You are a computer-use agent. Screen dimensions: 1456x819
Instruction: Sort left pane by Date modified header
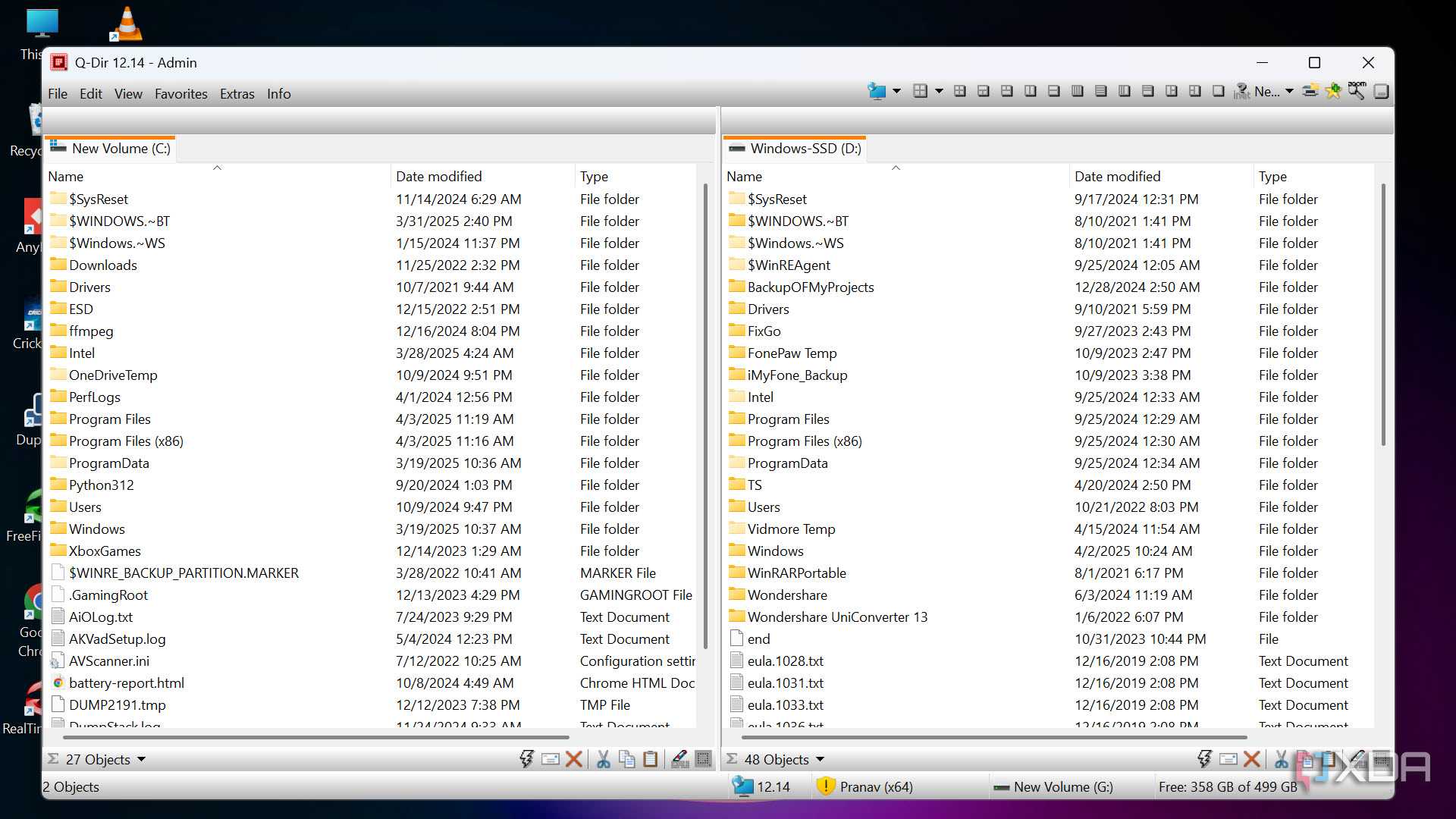point(483,176)
